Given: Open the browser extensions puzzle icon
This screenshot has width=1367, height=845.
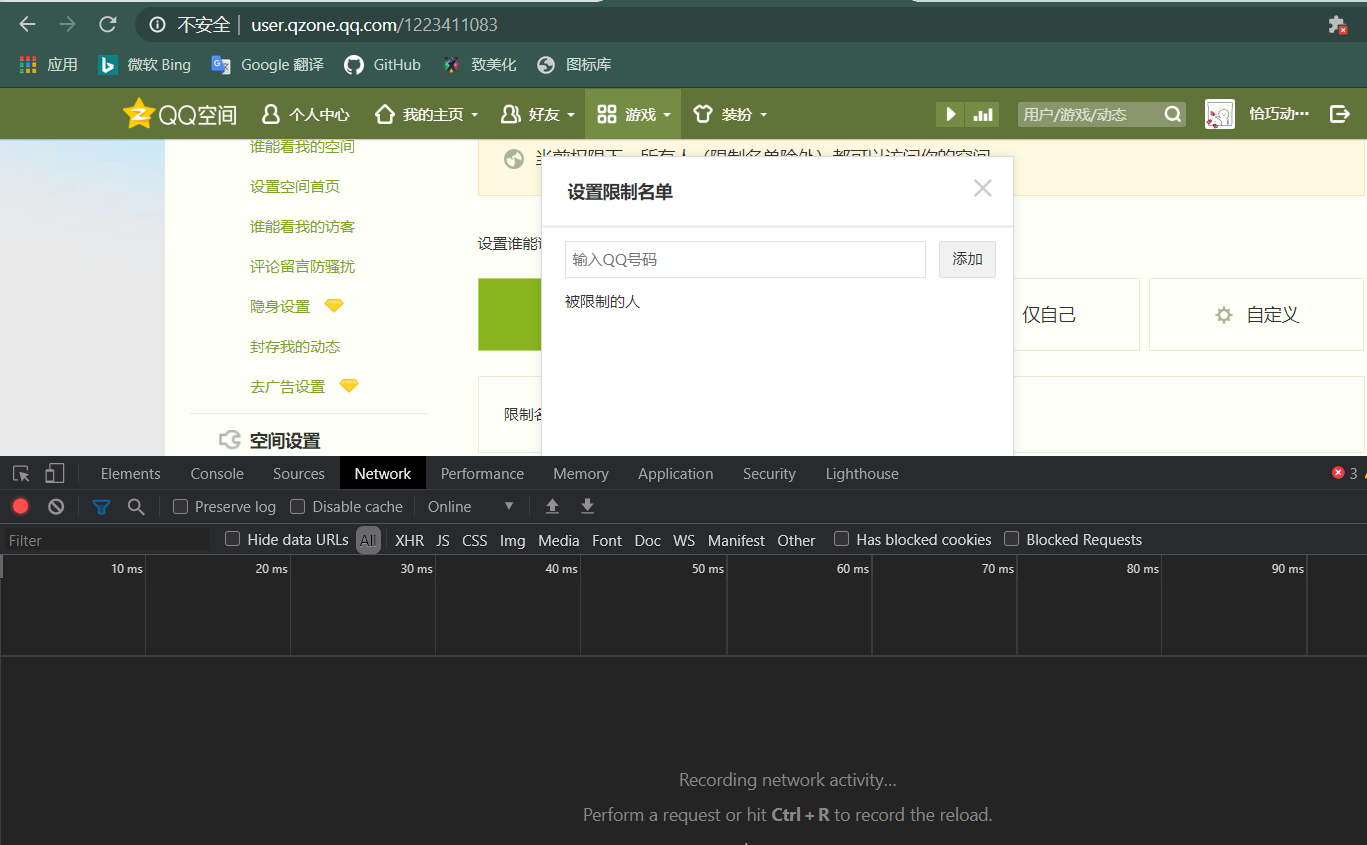Looking at the screenshot, I should (1337, 25).
